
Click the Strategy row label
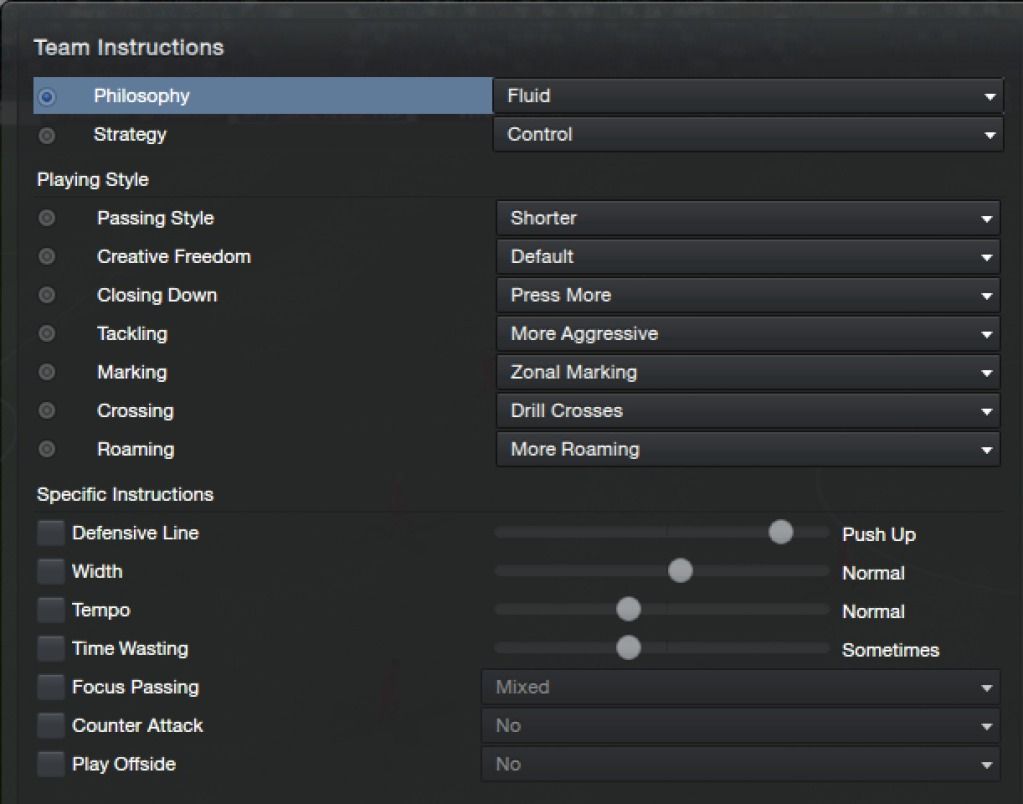(130, 134)
